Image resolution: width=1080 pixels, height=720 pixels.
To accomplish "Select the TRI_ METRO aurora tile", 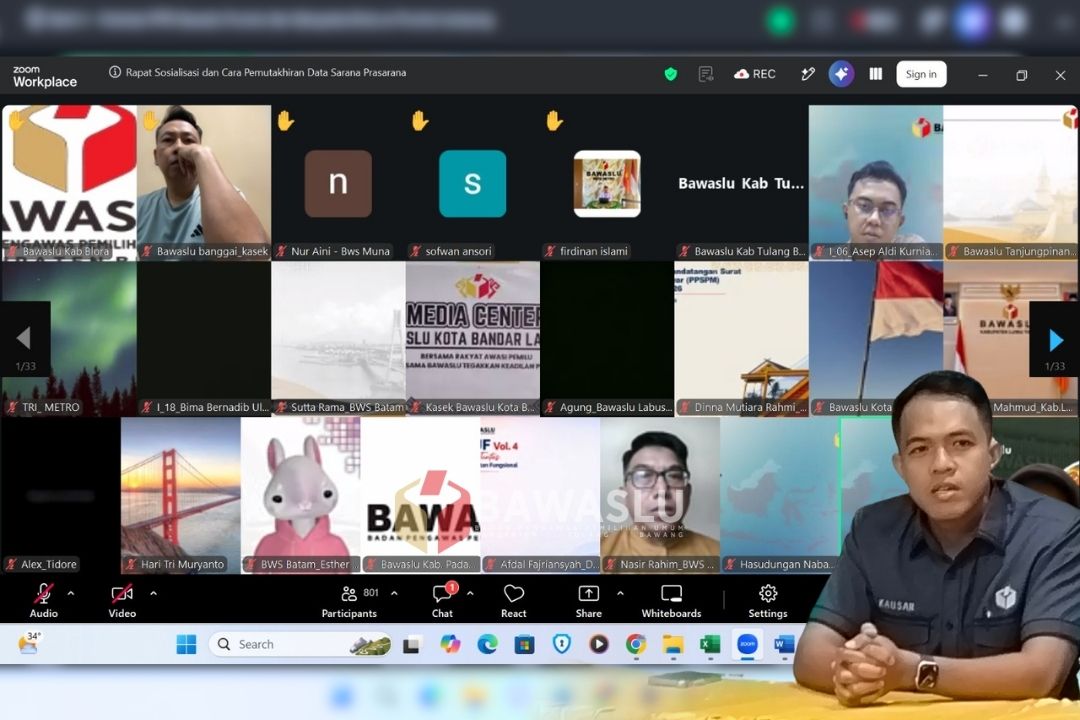I will point(69,338).
